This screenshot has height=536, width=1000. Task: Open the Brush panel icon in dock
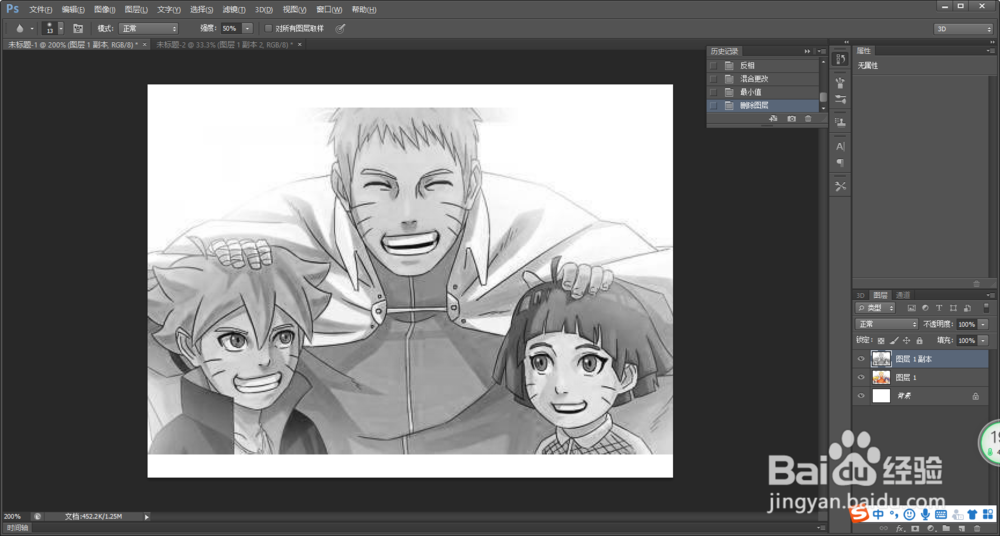[x=841, y=100]
